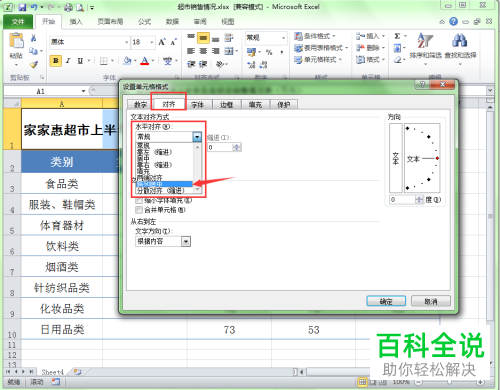Click the Align Text Left icon
Screen dimensions: 500x390
[x=191, y=51]
